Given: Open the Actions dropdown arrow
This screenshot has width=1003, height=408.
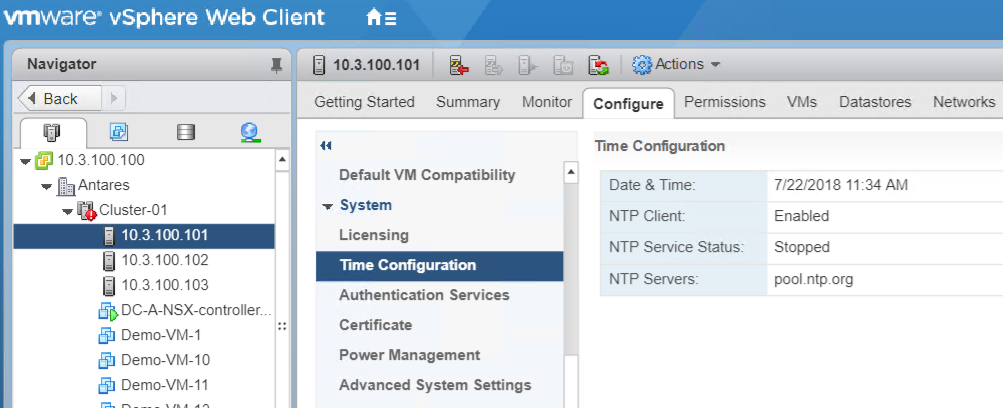Looking at the screenshot, I should click(716, 65).
